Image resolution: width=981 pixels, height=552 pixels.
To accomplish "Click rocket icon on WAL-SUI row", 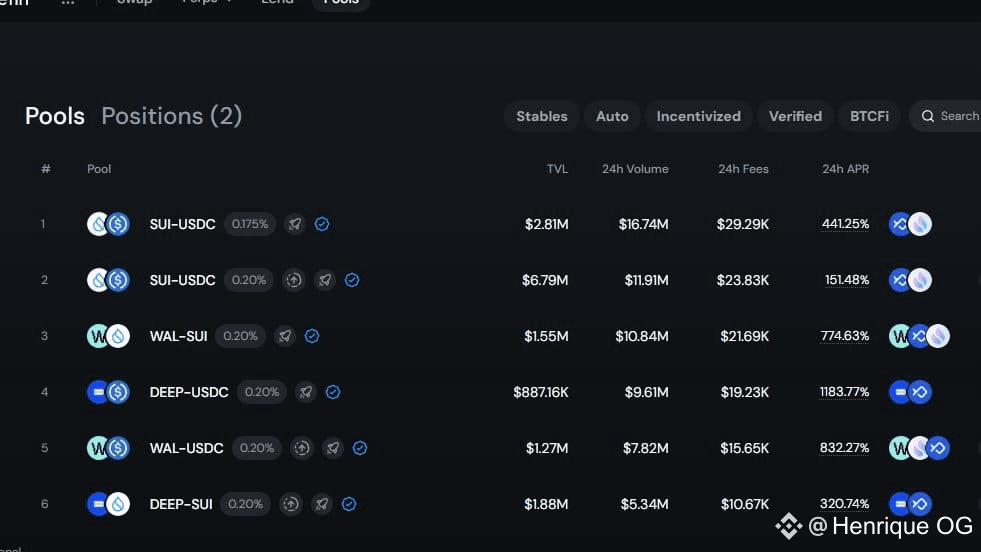I will click(x=285, y=336).
